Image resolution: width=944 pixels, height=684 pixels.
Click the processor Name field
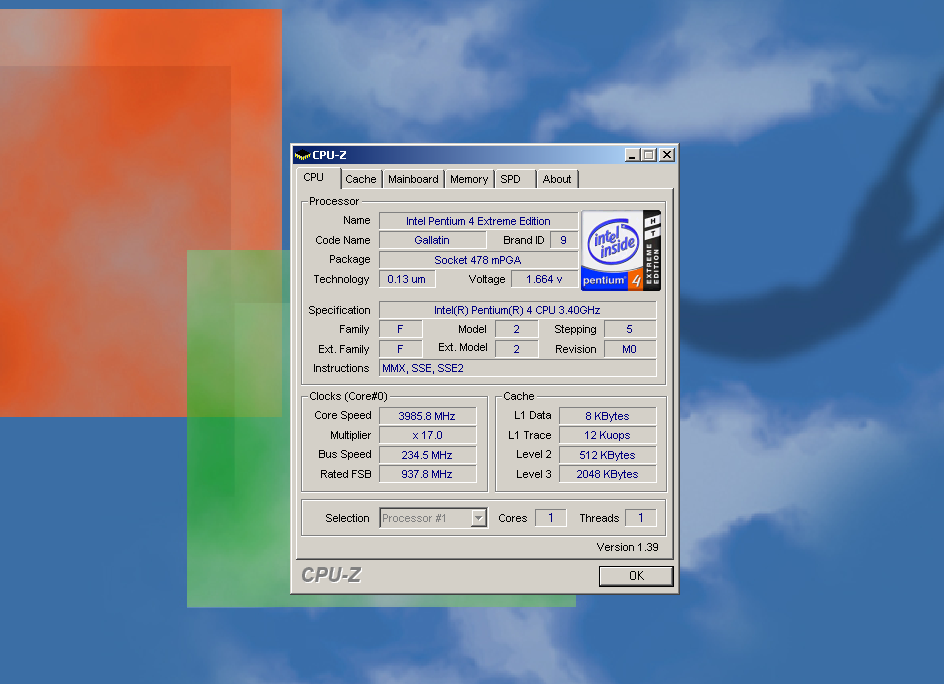click(x=478, y=221)
